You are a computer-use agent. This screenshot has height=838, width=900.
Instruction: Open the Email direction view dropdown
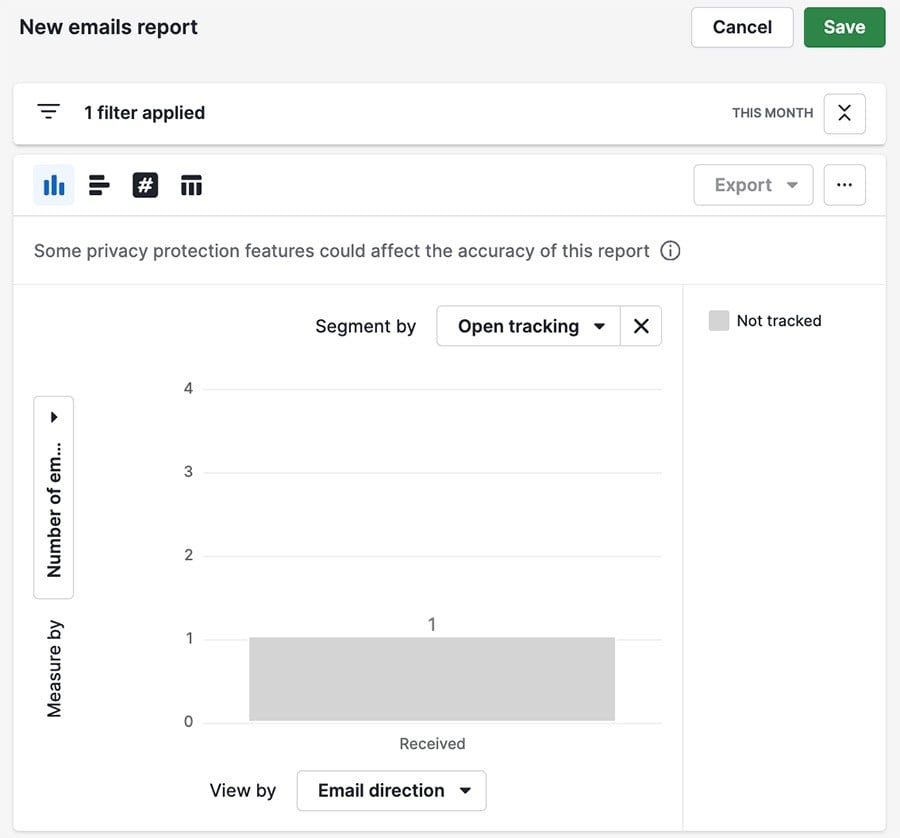(391, 790)
